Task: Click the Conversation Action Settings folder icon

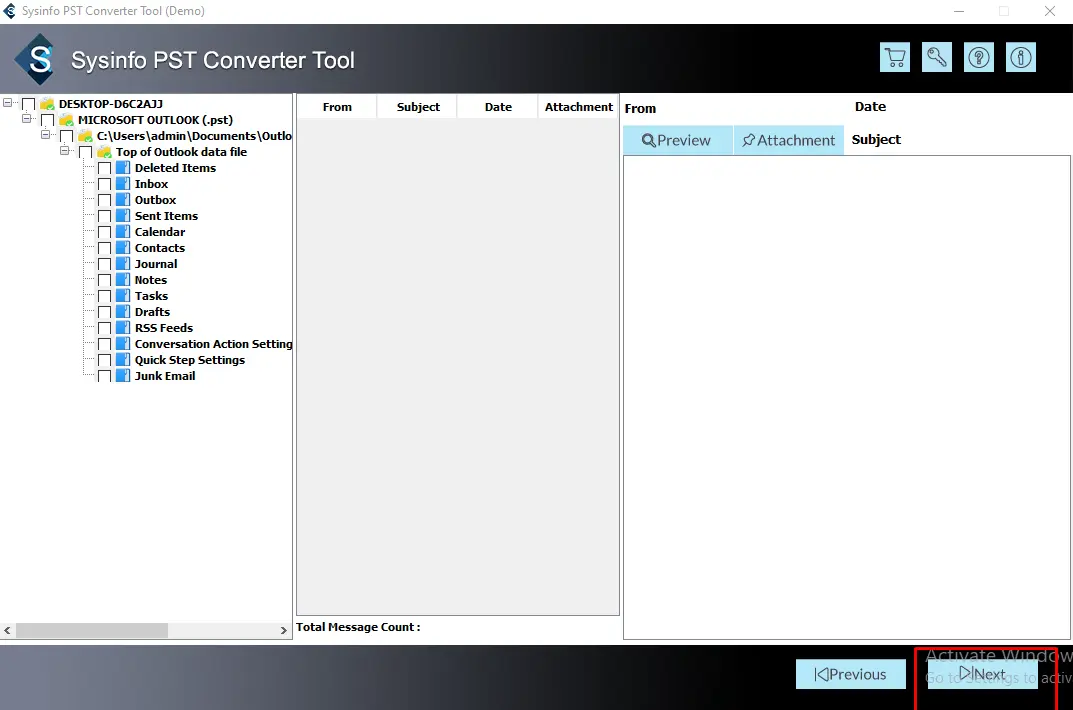Action: (123, 344)
